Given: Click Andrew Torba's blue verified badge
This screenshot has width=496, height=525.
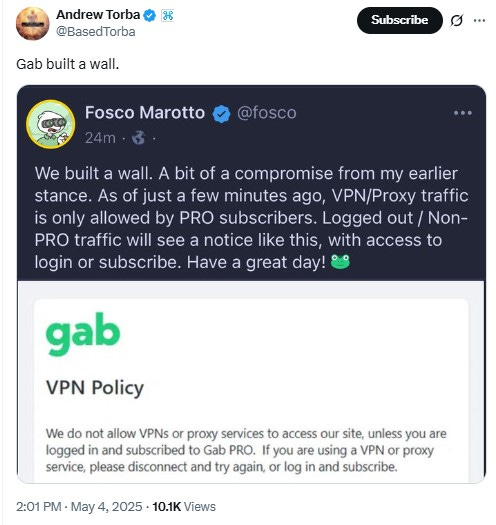Looking at the screenshot, I should [x=149, y=15].
